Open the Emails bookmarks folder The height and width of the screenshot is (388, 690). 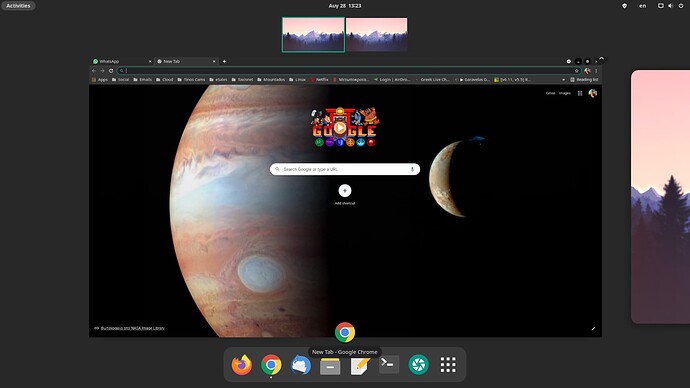[143, 80]
